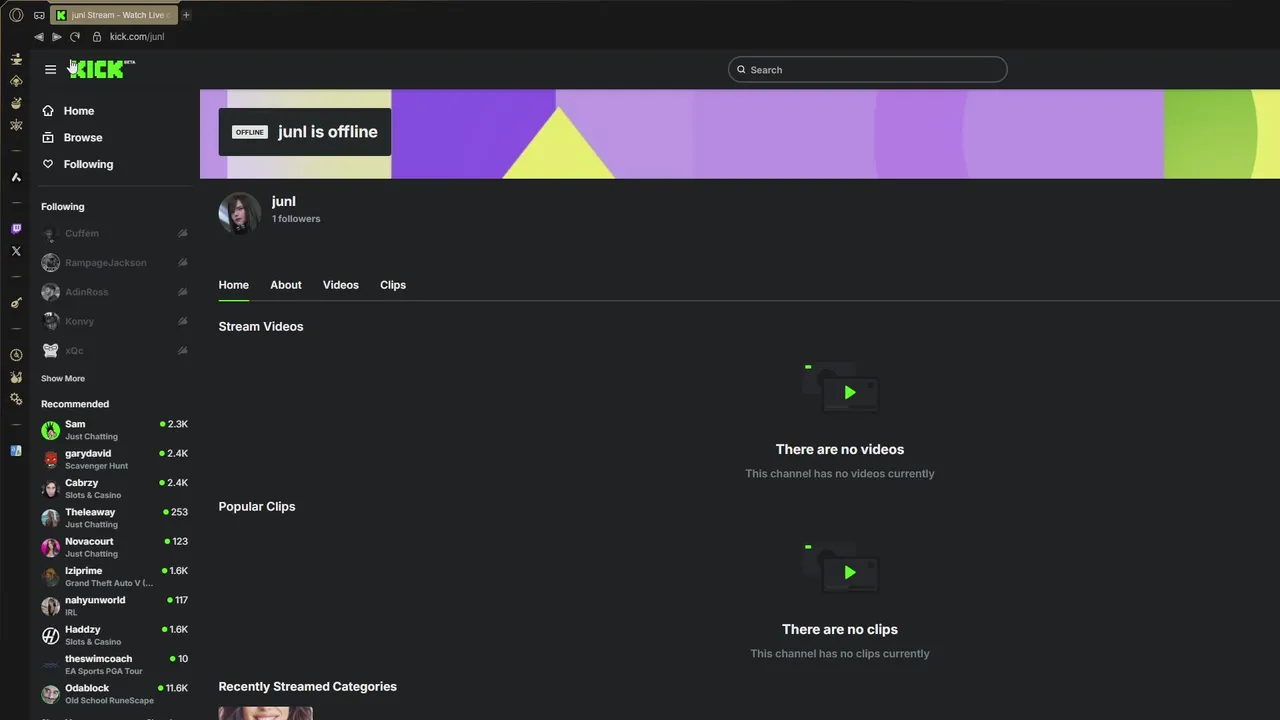Screen dimensions: 1280x720
Task: Click the play icon under Popular Clips
Action: pyautogui.click(x=850, y=573)
